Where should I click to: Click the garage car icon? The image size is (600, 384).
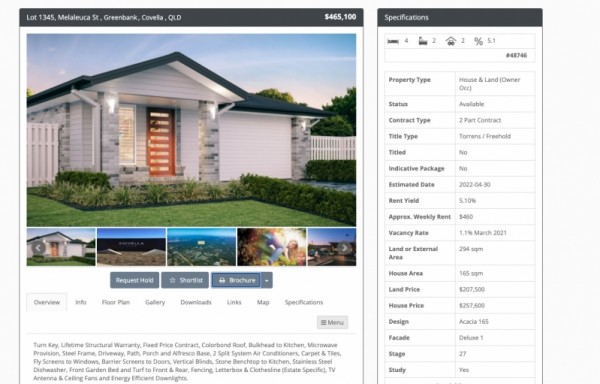(x=451, y=41)
